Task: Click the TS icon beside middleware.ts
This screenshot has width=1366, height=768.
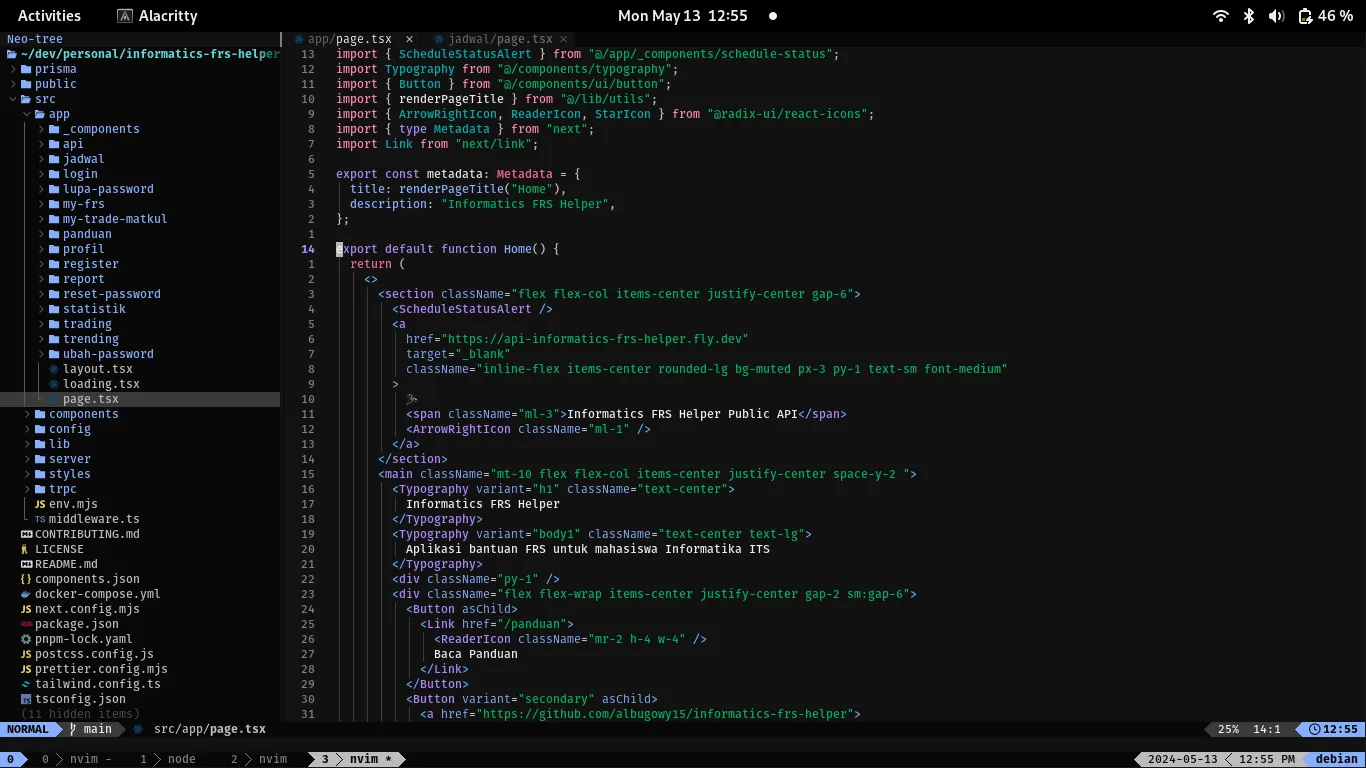Action: [x=39, y=519]
